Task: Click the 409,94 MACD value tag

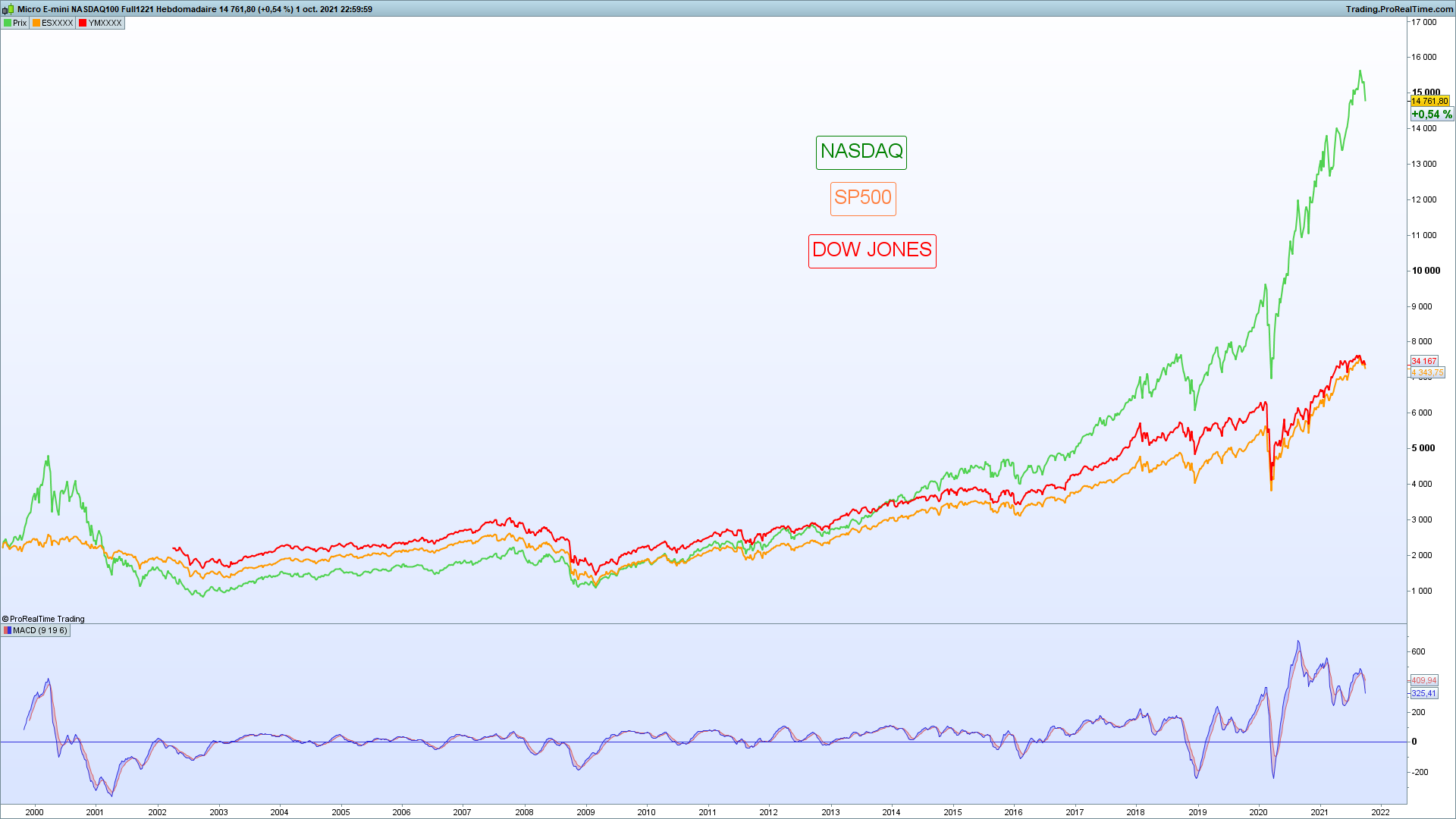Action: tap(1423, 681)
